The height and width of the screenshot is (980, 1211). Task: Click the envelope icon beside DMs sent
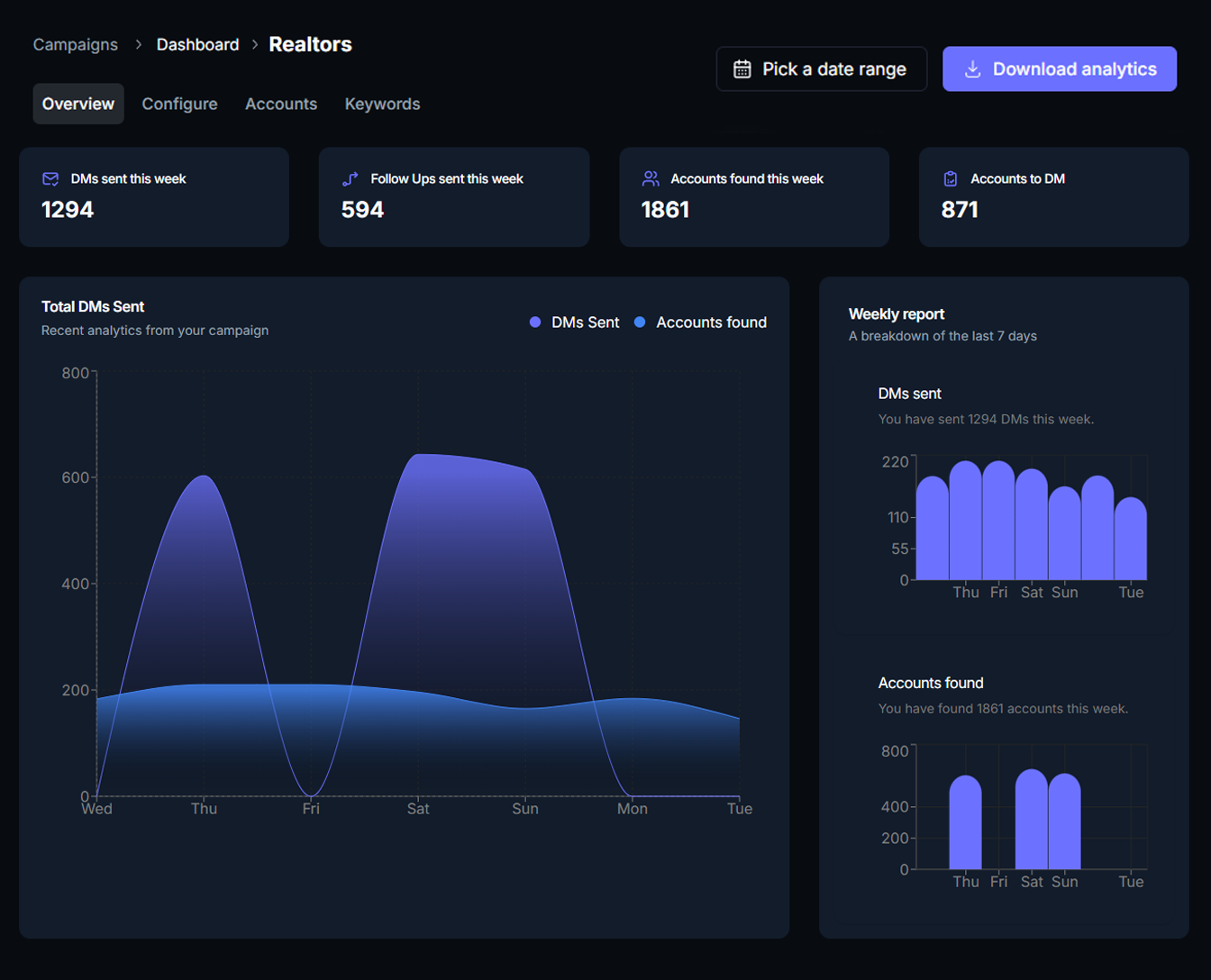click(50, 179)
